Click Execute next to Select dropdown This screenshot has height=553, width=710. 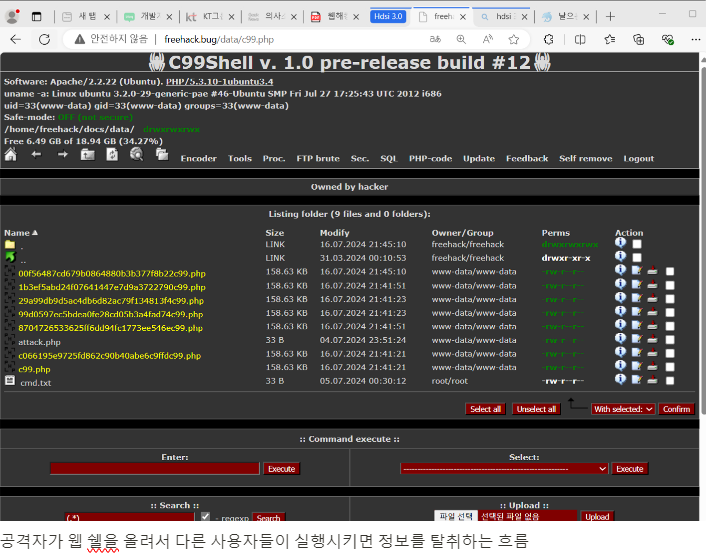click(630, 469)
